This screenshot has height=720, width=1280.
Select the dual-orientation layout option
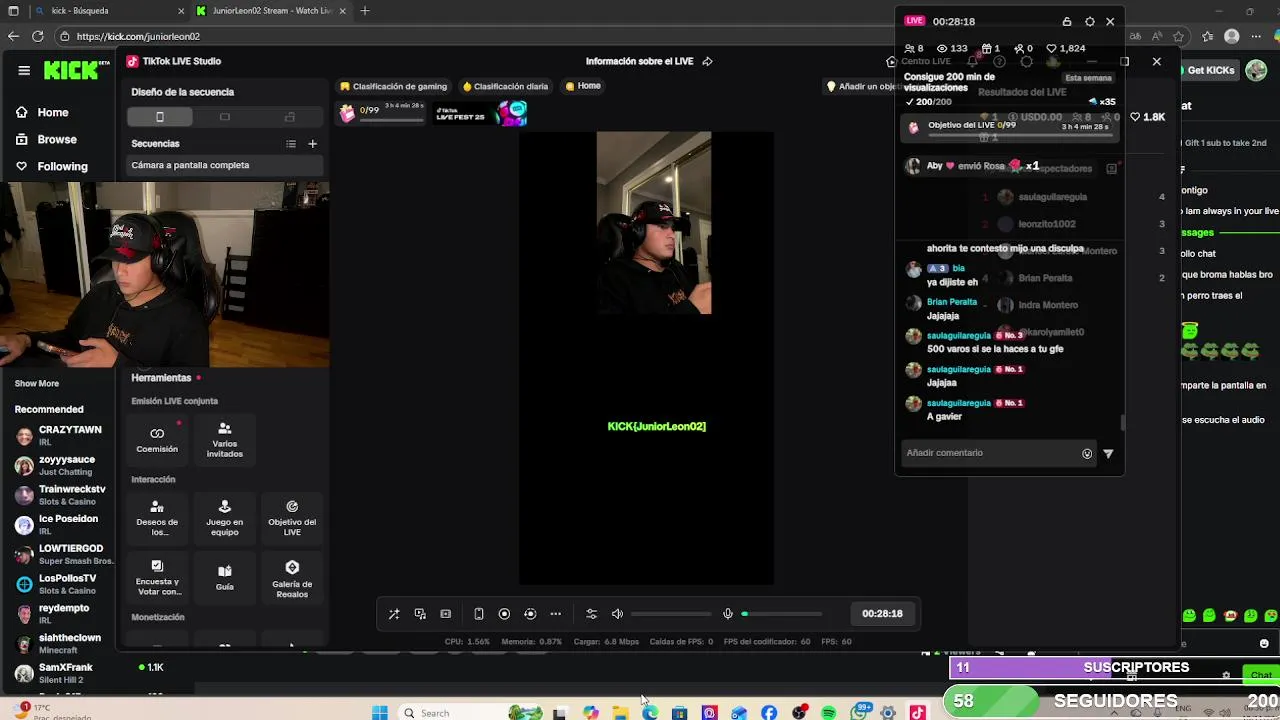(x=290, y=117)
